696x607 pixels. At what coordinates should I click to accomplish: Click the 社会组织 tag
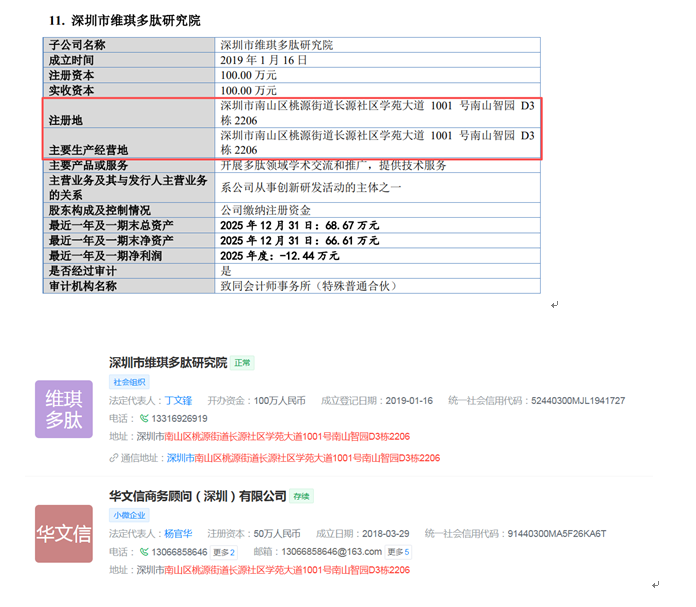[129, 382]
